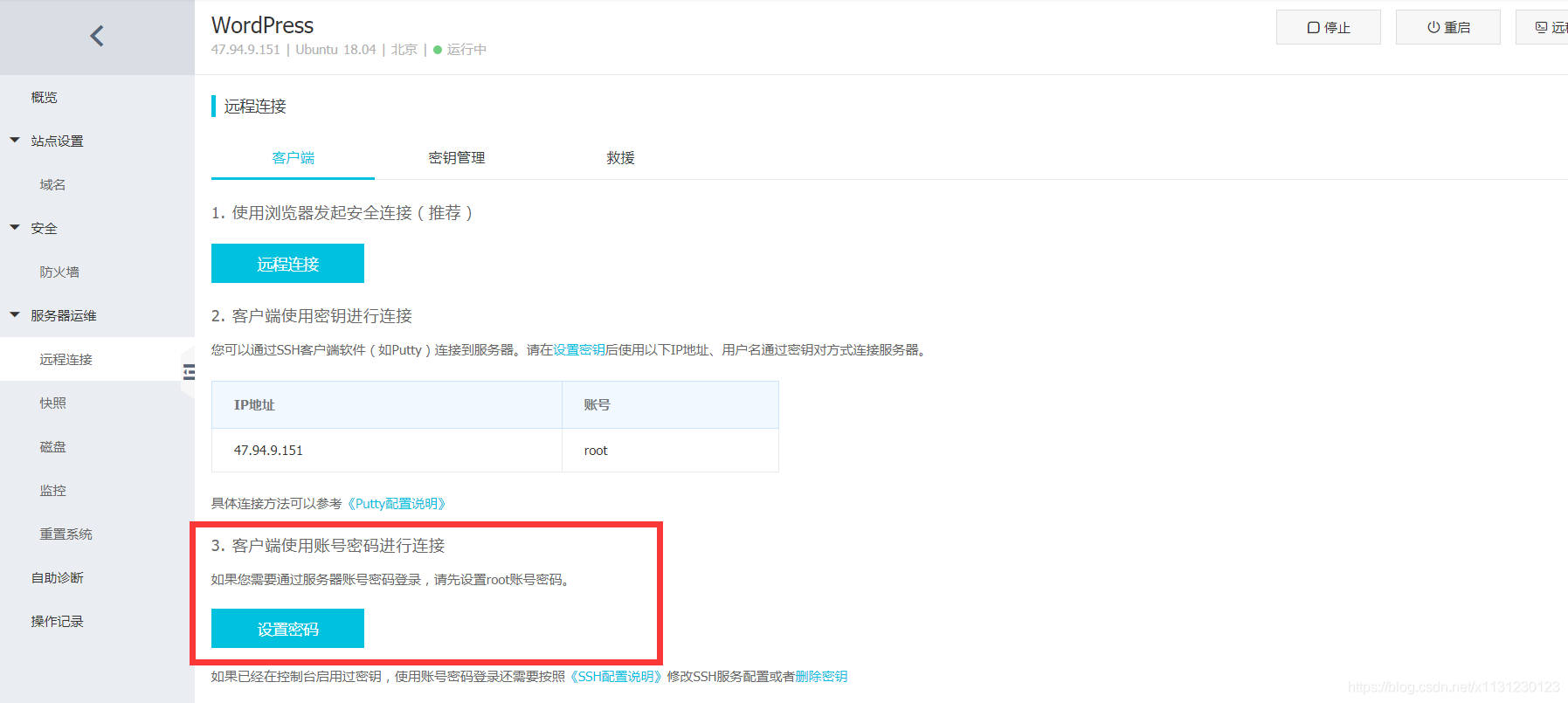Select the root account cell
The image size is (1568, 703).
(670, 451)
